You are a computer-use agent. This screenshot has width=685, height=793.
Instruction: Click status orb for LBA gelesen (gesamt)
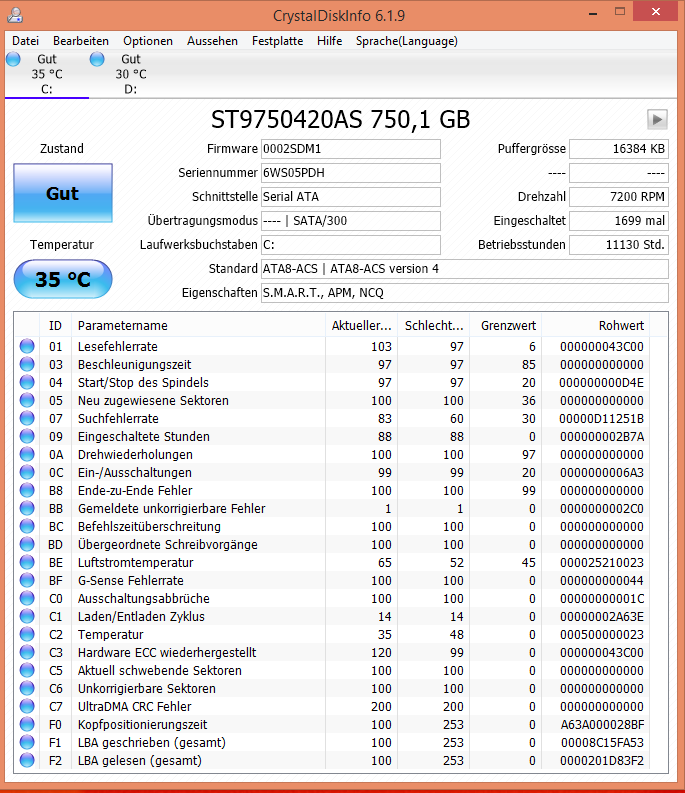[x=27, y=761]
